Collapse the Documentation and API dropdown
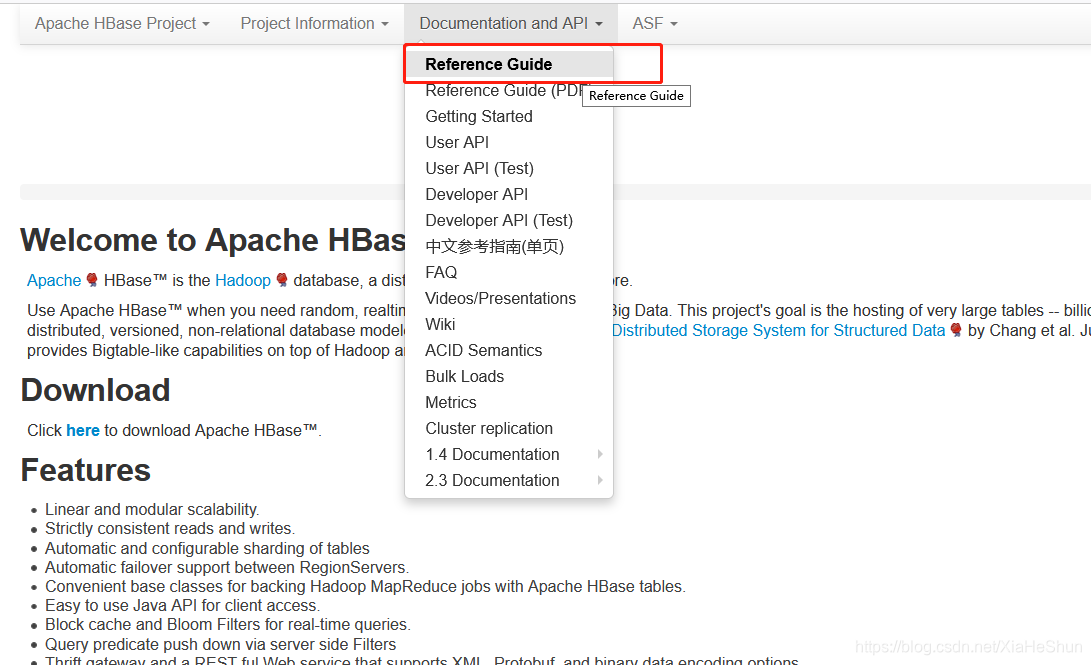1091x665 pixels. pyautogui.click(x=511, y=24)
